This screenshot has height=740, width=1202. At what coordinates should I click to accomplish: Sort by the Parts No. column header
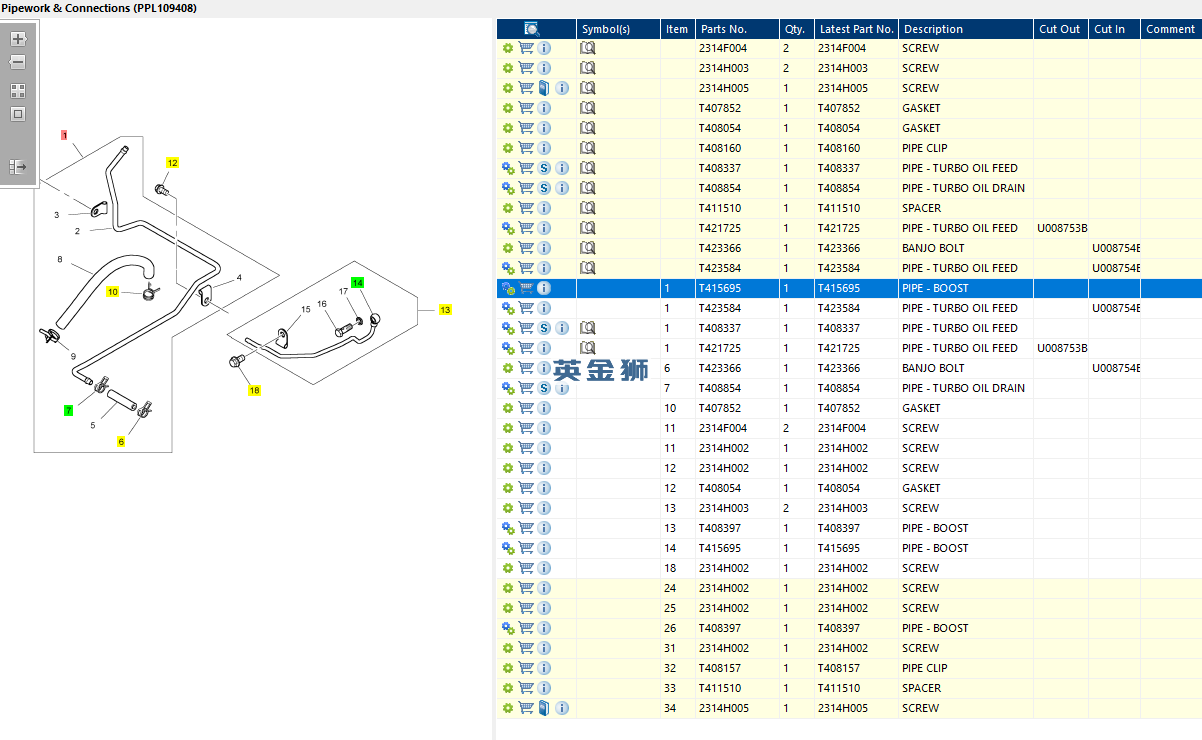coord(724,29)
